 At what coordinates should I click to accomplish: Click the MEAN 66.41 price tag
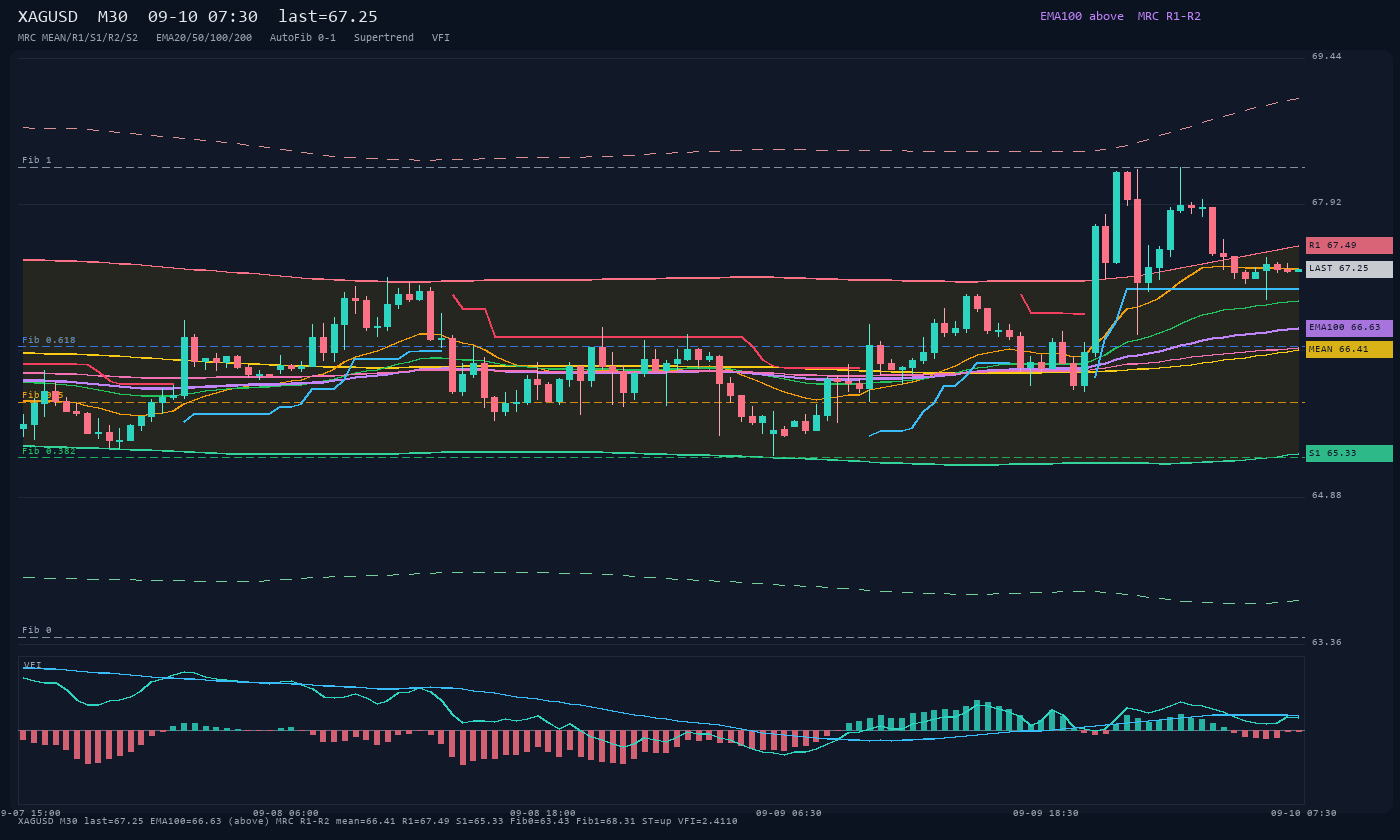click(x=1349, y=349)
